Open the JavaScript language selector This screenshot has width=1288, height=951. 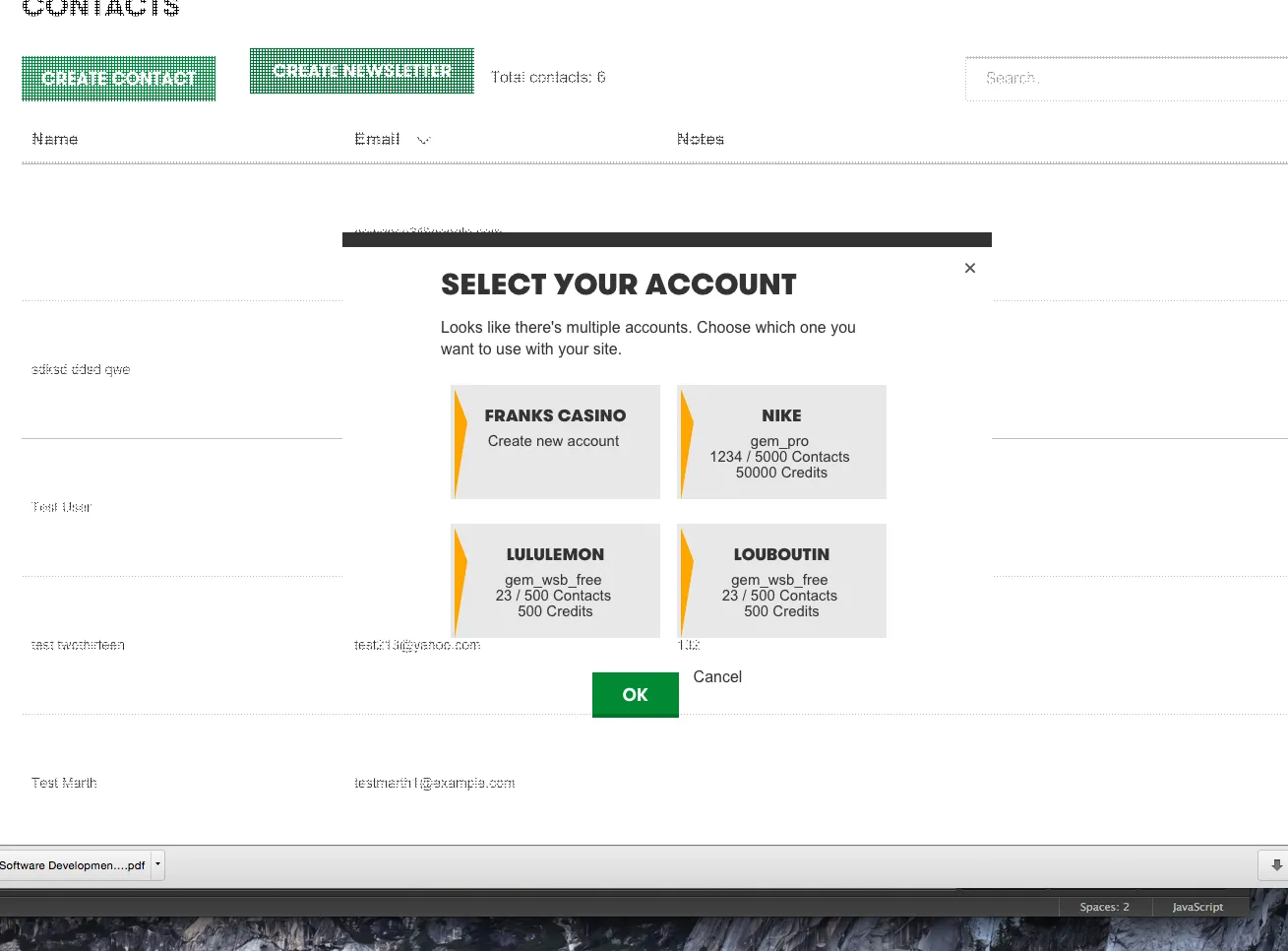coord(1197,907)
